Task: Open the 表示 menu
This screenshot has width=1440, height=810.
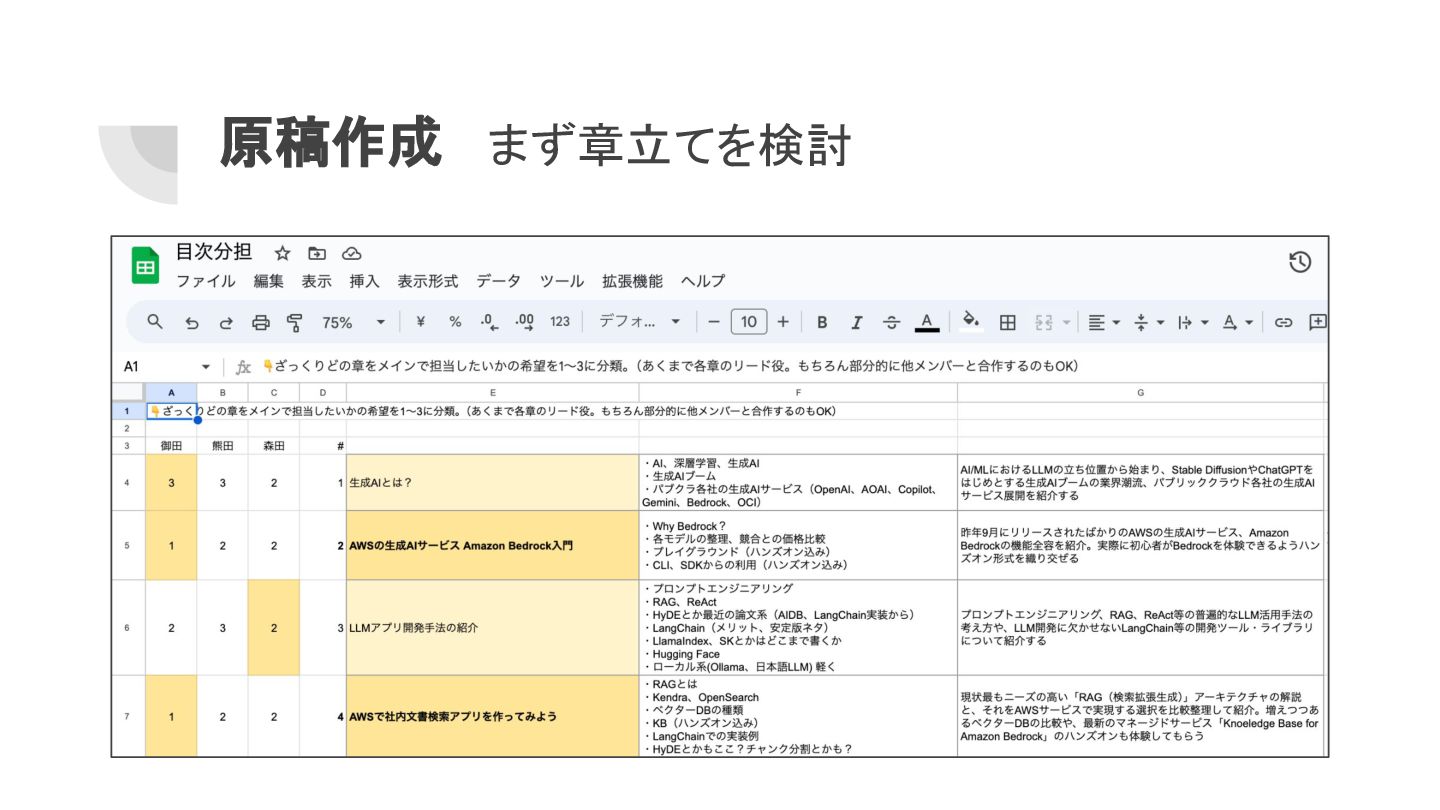Action: [x=316, y=282]
